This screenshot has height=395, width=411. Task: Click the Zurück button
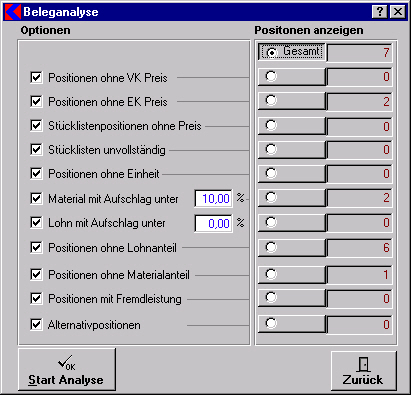(364, 371)
